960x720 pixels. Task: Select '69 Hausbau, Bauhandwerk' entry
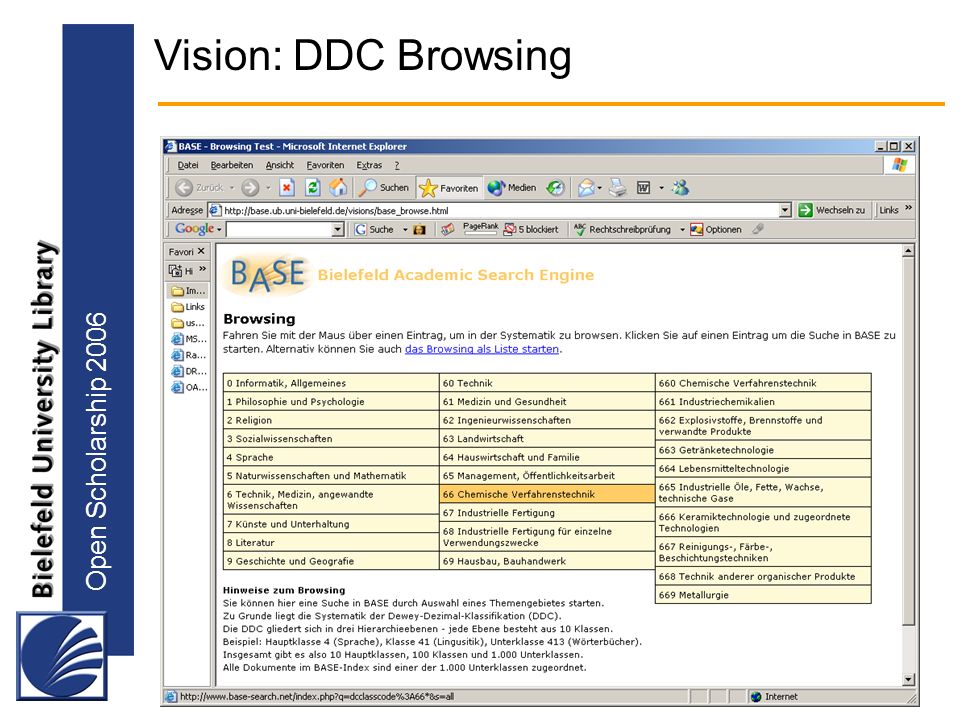[x=547, y=561]
